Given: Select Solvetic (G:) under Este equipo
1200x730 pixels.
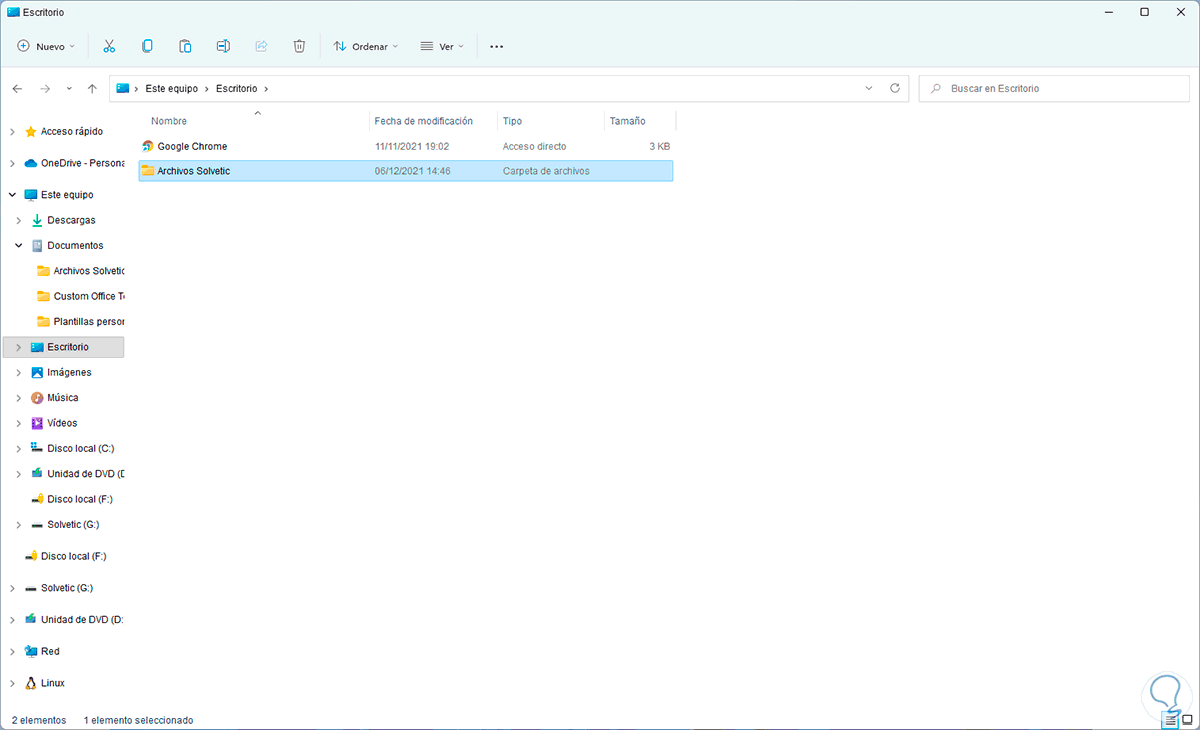Looking at the screenshot, I should tap(64, 524).
